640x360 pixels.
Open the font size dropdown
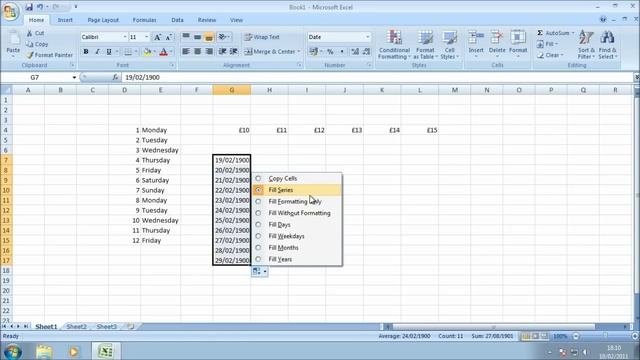click(x=147, y=37)
